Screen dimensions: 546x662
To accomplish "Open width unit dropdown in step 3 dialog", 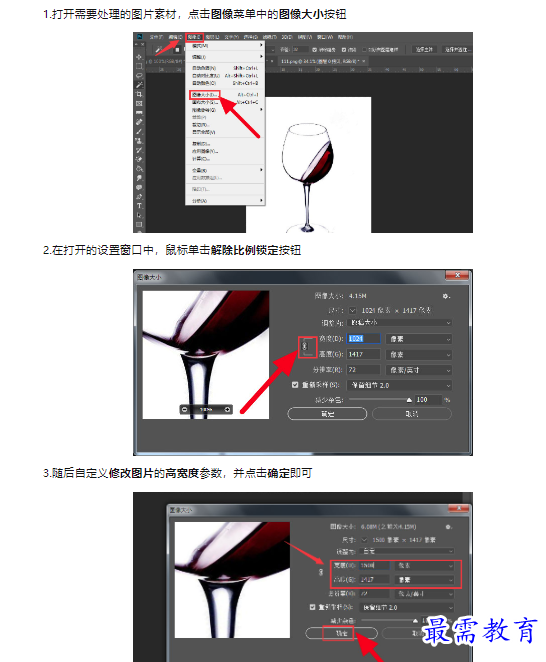I will click(424, 565).
